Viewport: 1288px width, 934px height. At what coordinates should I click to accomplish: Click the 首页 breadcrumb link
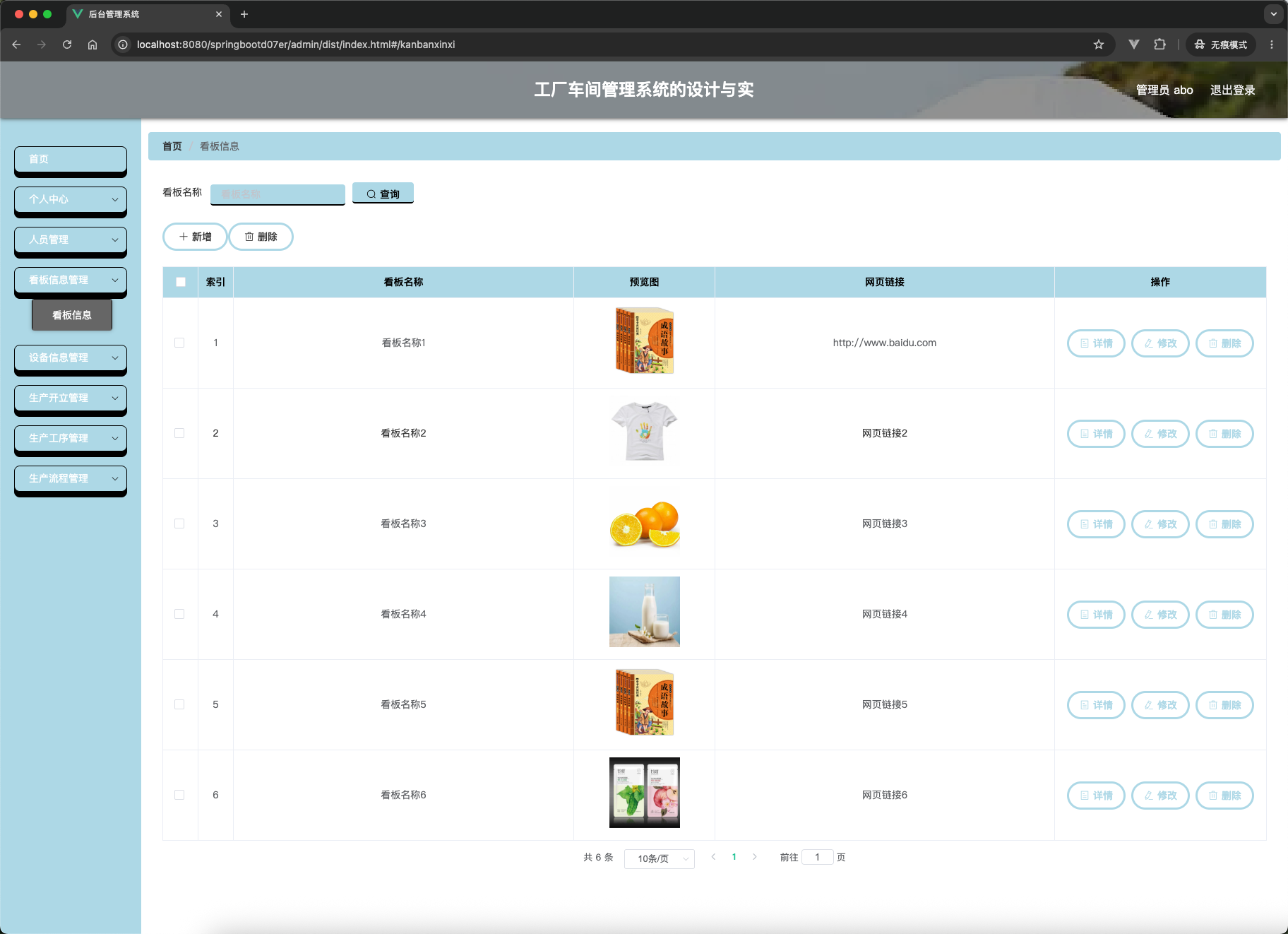pos(172,146)
